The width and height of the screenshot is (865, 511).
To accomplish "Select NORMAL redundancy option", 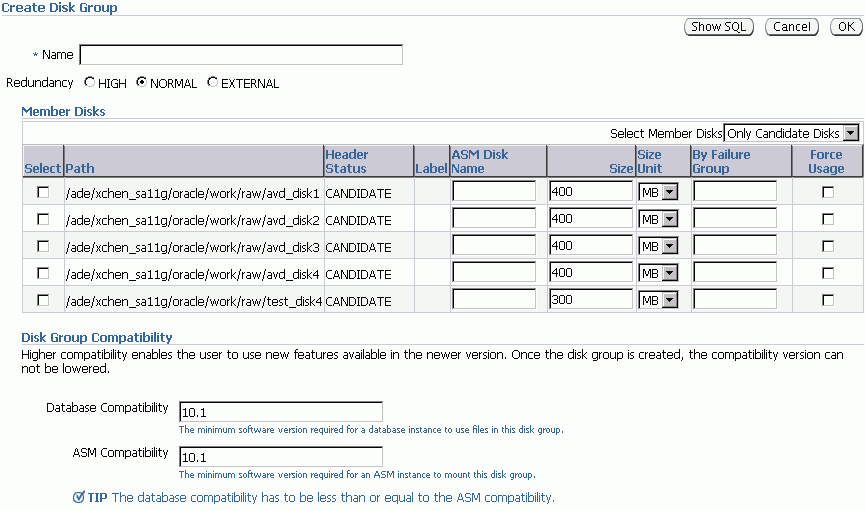I will pyautogui.click(x=142, y=82).
